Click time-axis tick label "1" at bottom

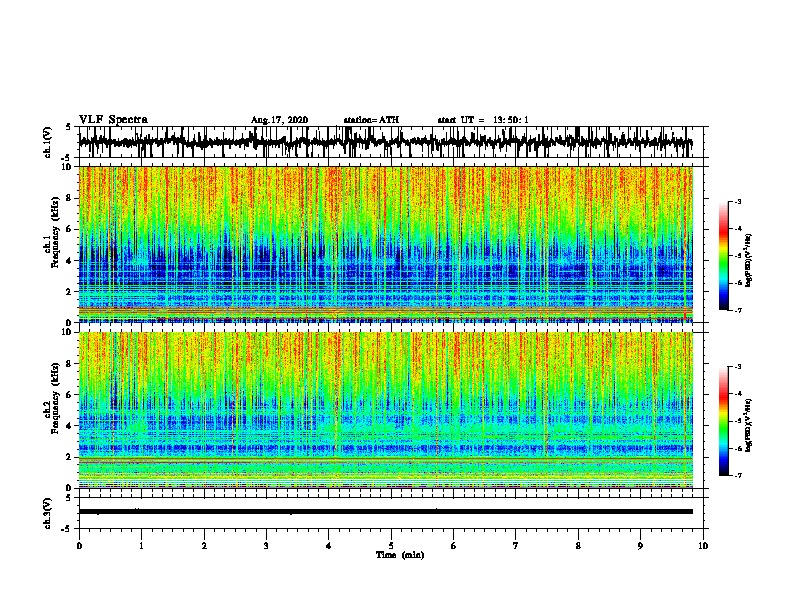point(141,546)
